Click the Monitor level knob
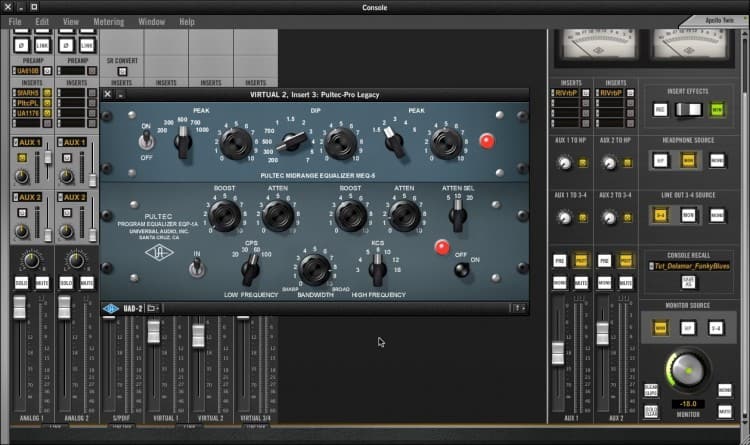 click(x=688, y=370)
